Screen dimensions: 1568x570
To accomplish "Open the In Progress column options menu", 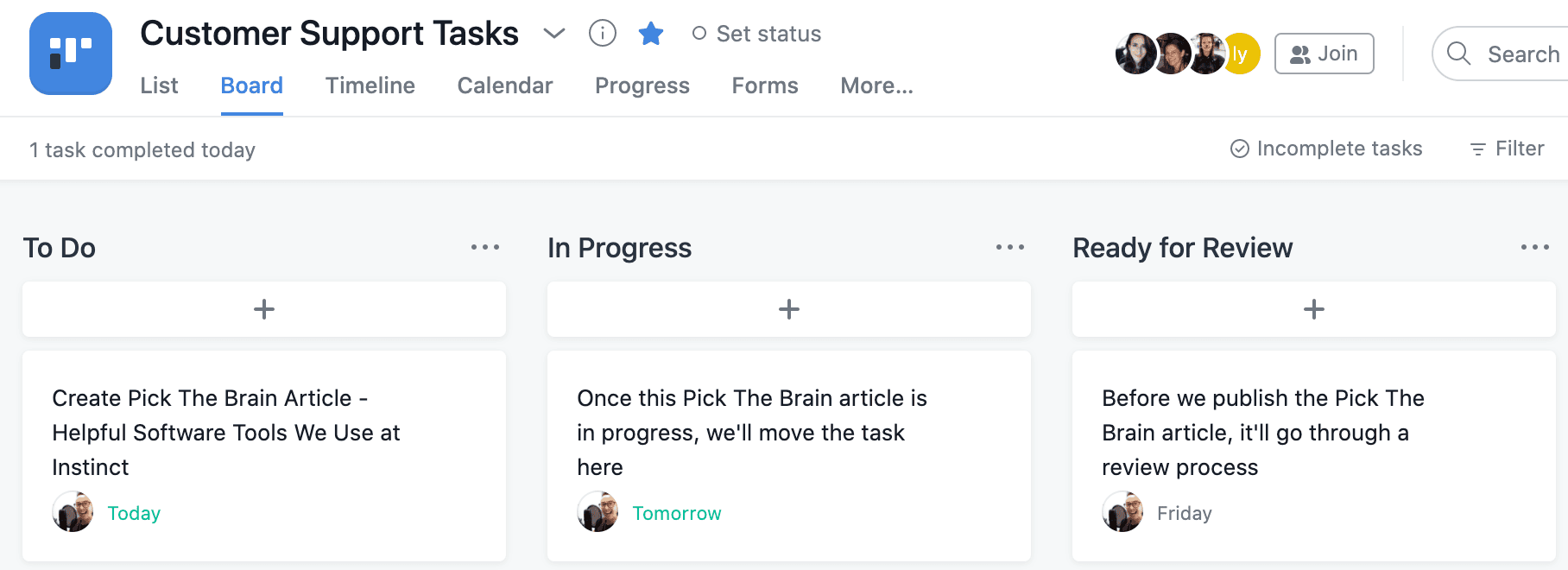I will [x=1010, y=247].
